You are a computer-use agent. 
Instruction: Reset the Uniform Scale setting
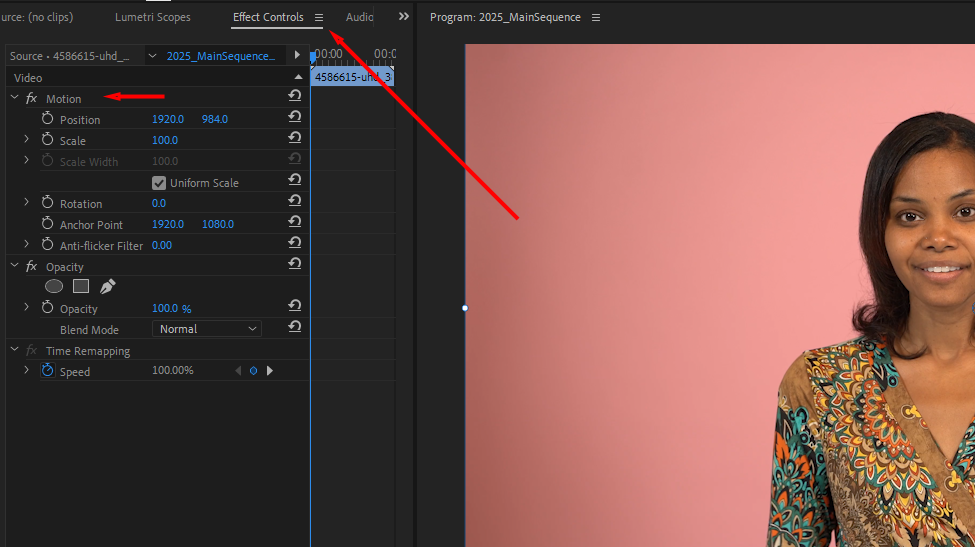[x=295, y=180]
